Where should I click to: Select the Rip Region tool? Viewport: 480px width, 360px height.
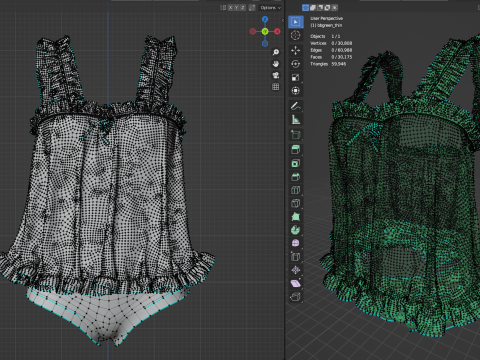pyautogui.click(x=295, y=297)
